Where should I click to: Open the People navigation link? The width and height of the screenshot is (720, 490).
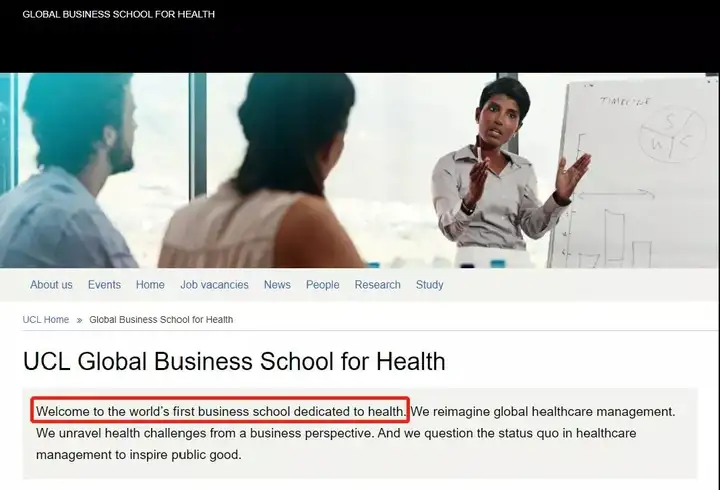(323, 285)
